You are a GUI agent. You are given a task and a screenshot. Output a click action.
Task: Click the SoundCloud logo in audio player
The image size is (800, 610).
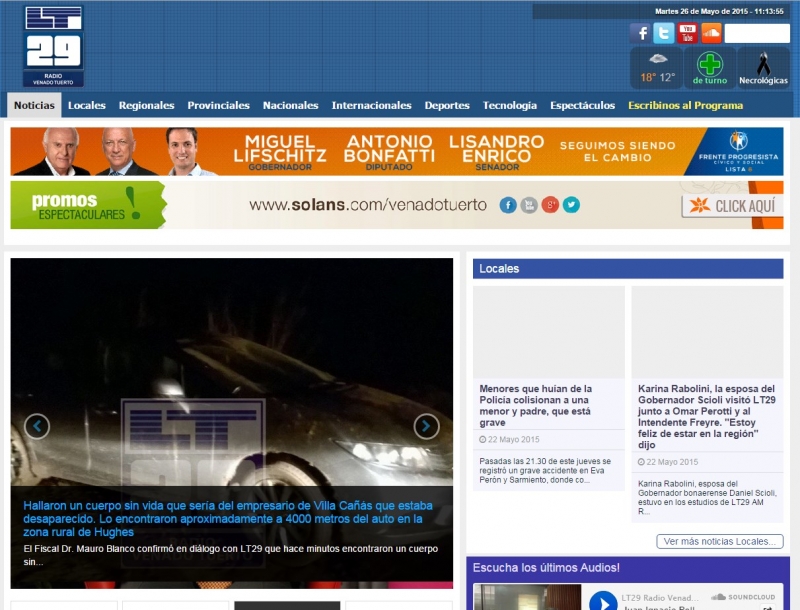point(743,597)
